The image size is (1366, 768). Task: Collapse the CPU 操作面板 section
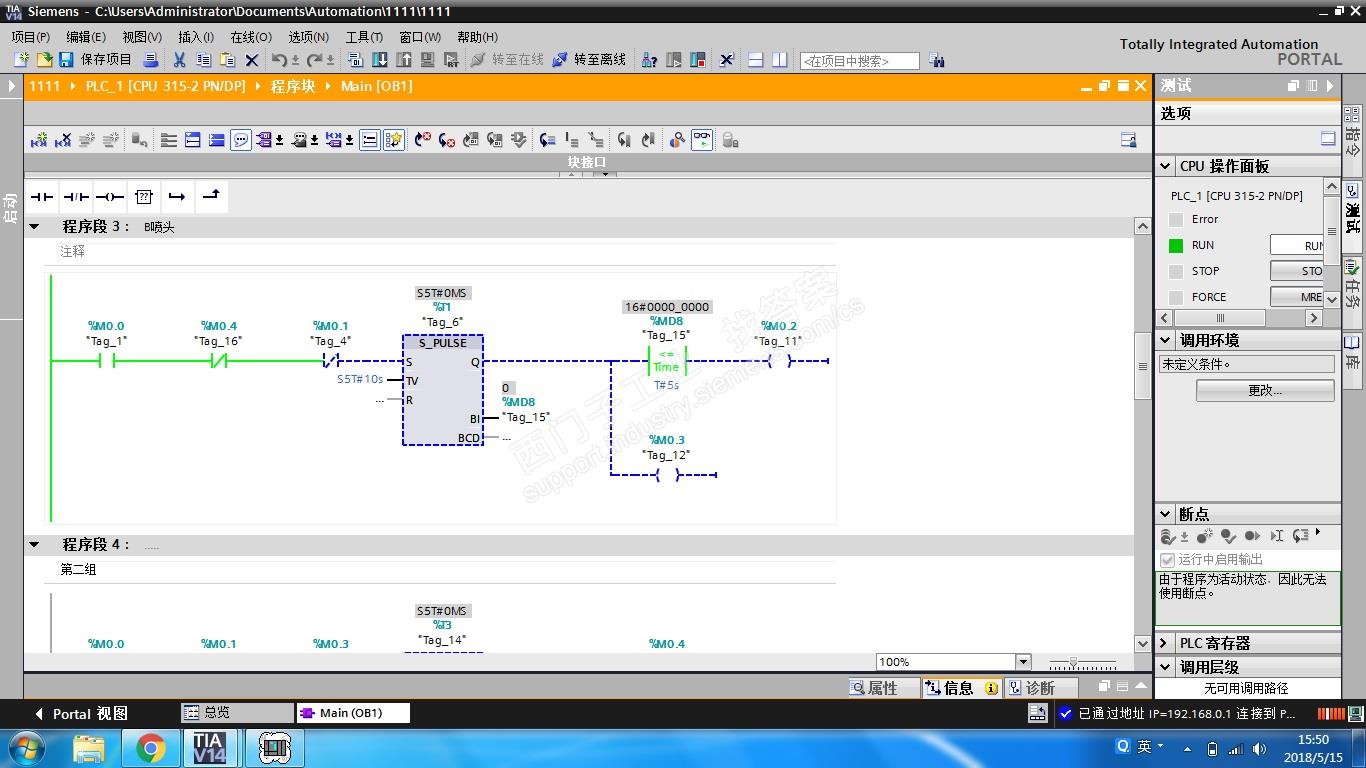[x=1165, y=166]
